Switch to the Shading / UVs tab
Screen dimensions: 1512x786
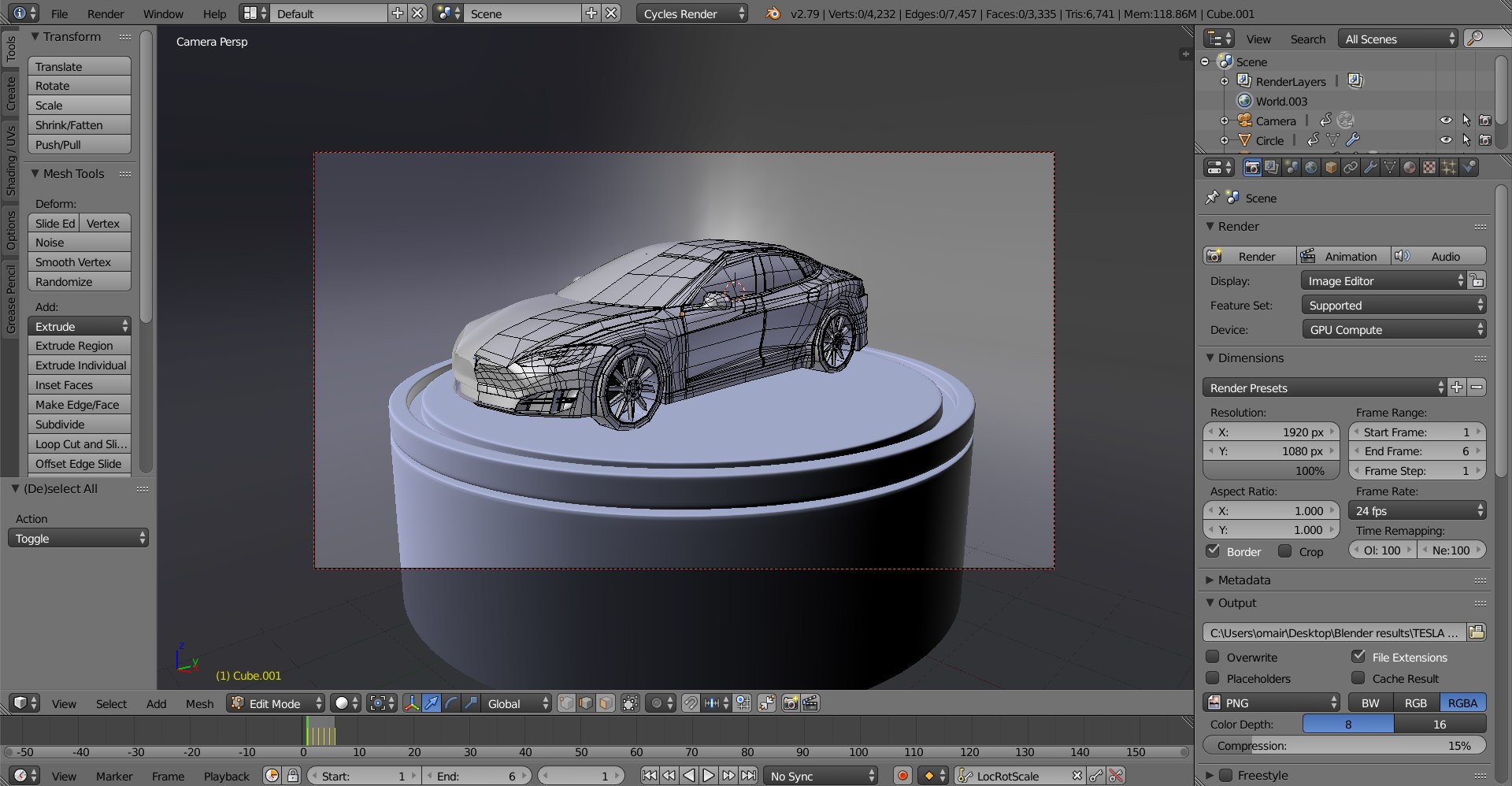11,160
